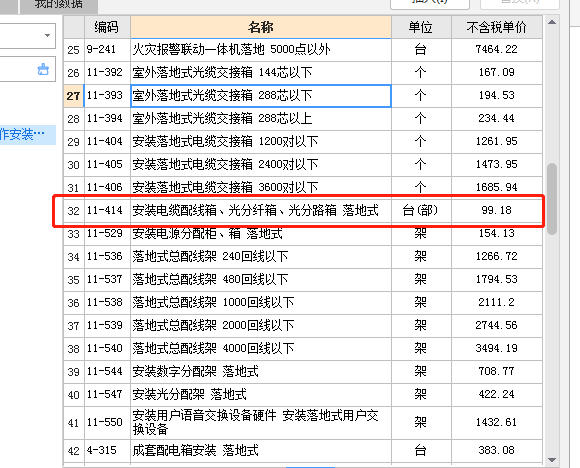580x468 pixels.
Task: Select row 25 code 9-241
Action: point(107,50)
